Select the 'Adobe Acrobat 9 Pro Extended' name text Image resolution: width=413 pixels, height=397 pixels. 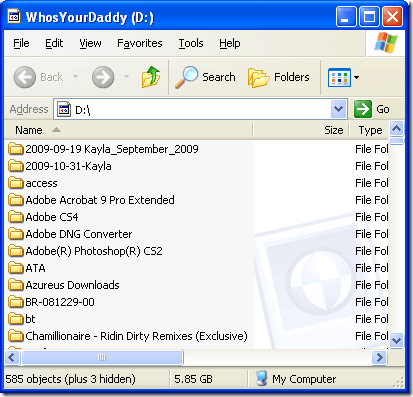[100, 200]
